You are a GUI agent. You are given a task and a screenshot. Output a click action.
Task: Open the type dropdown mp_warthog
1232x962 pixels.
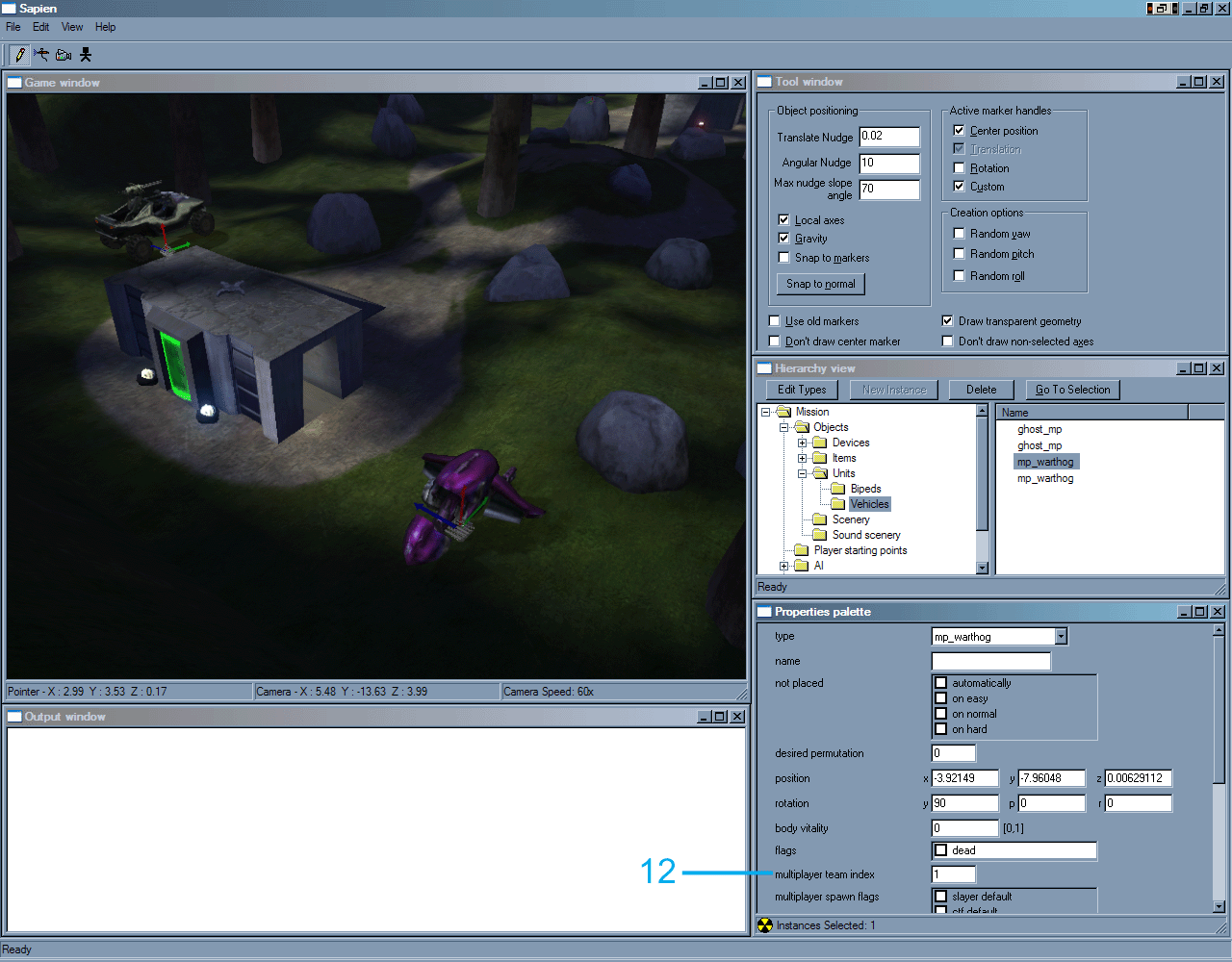tap(1061, 636)
